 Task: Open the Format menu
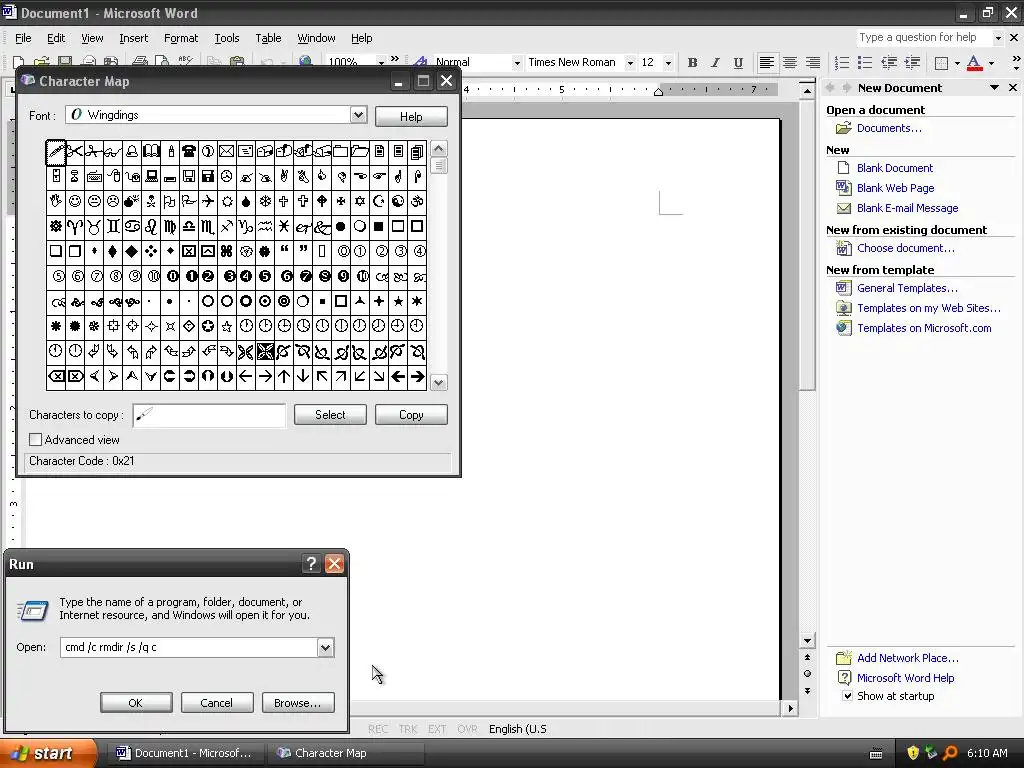(181, 38)
